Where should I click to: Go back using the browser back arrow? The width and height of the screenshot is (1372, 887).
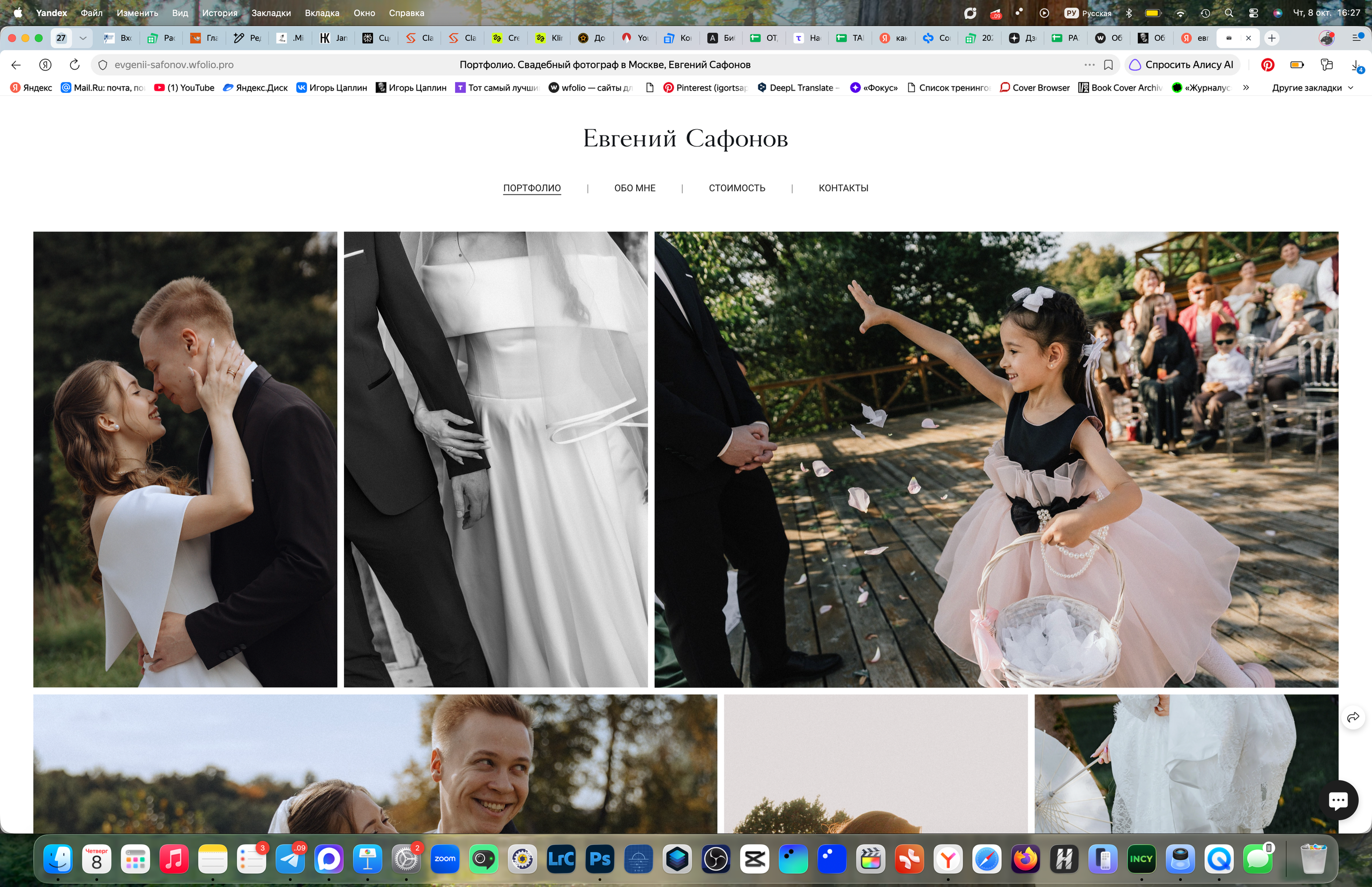pyautogui.click(x=16, y=64)
